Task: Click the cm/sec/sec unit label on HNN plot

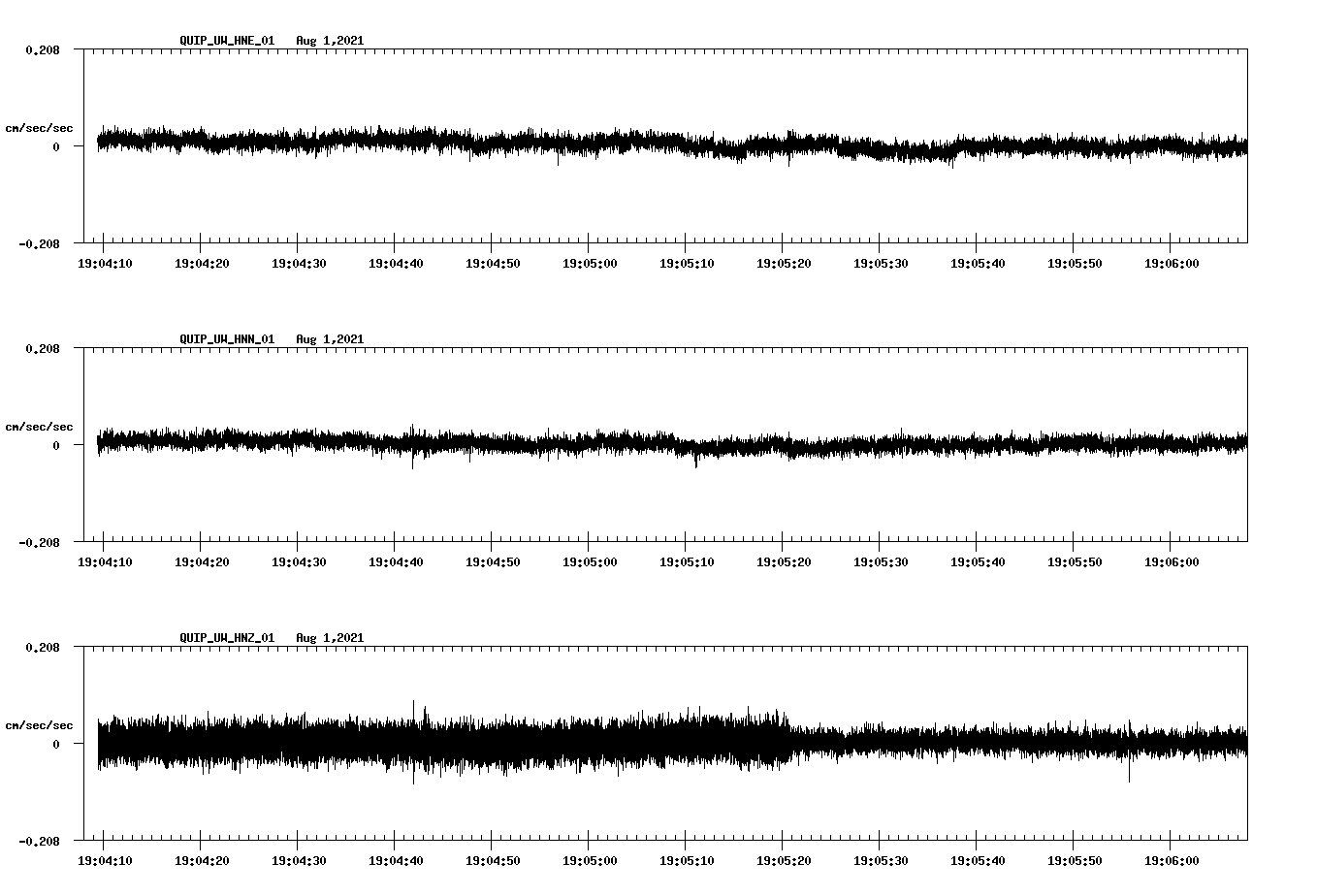Action: click(x=39, y=427)
